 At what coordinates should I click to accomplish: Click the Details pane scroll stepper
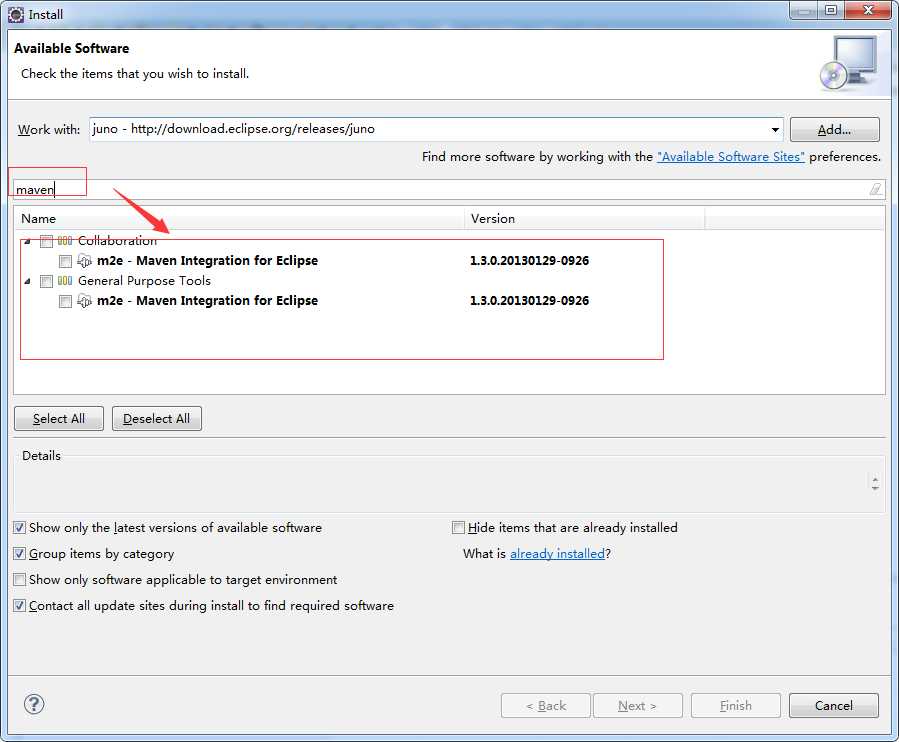click(x=875, y=483)
